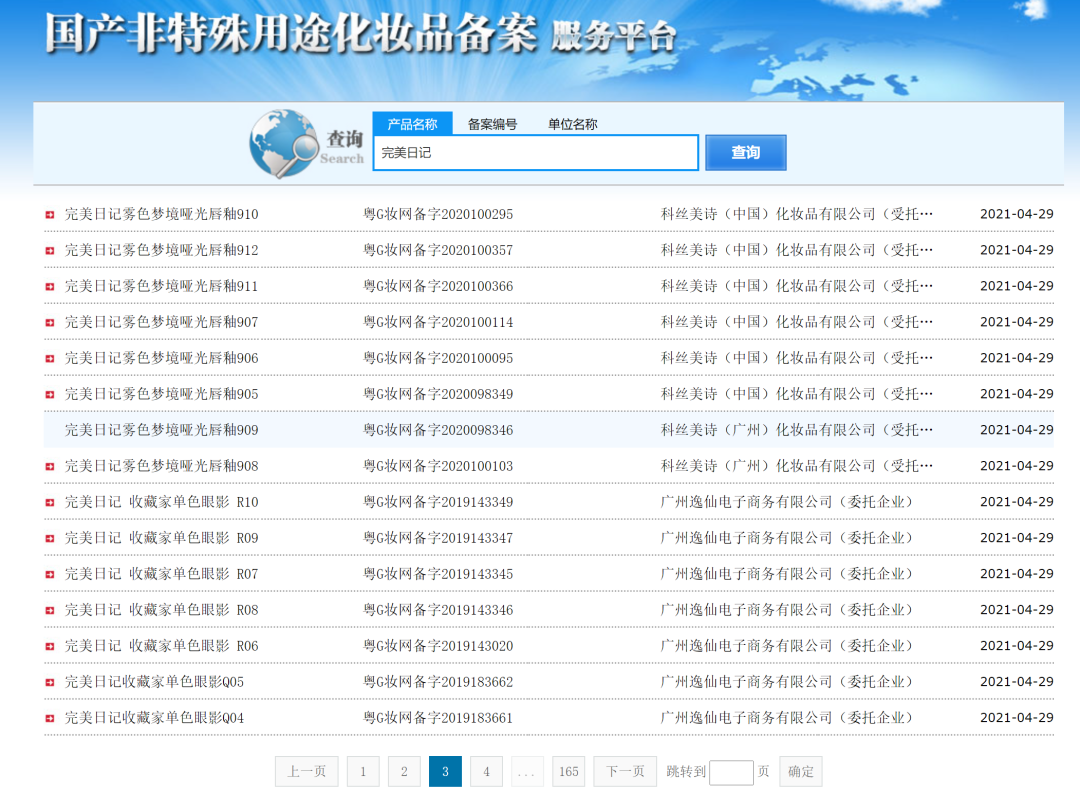Open product 完美日记收藏家单色眼影Q04

(154, 718)
